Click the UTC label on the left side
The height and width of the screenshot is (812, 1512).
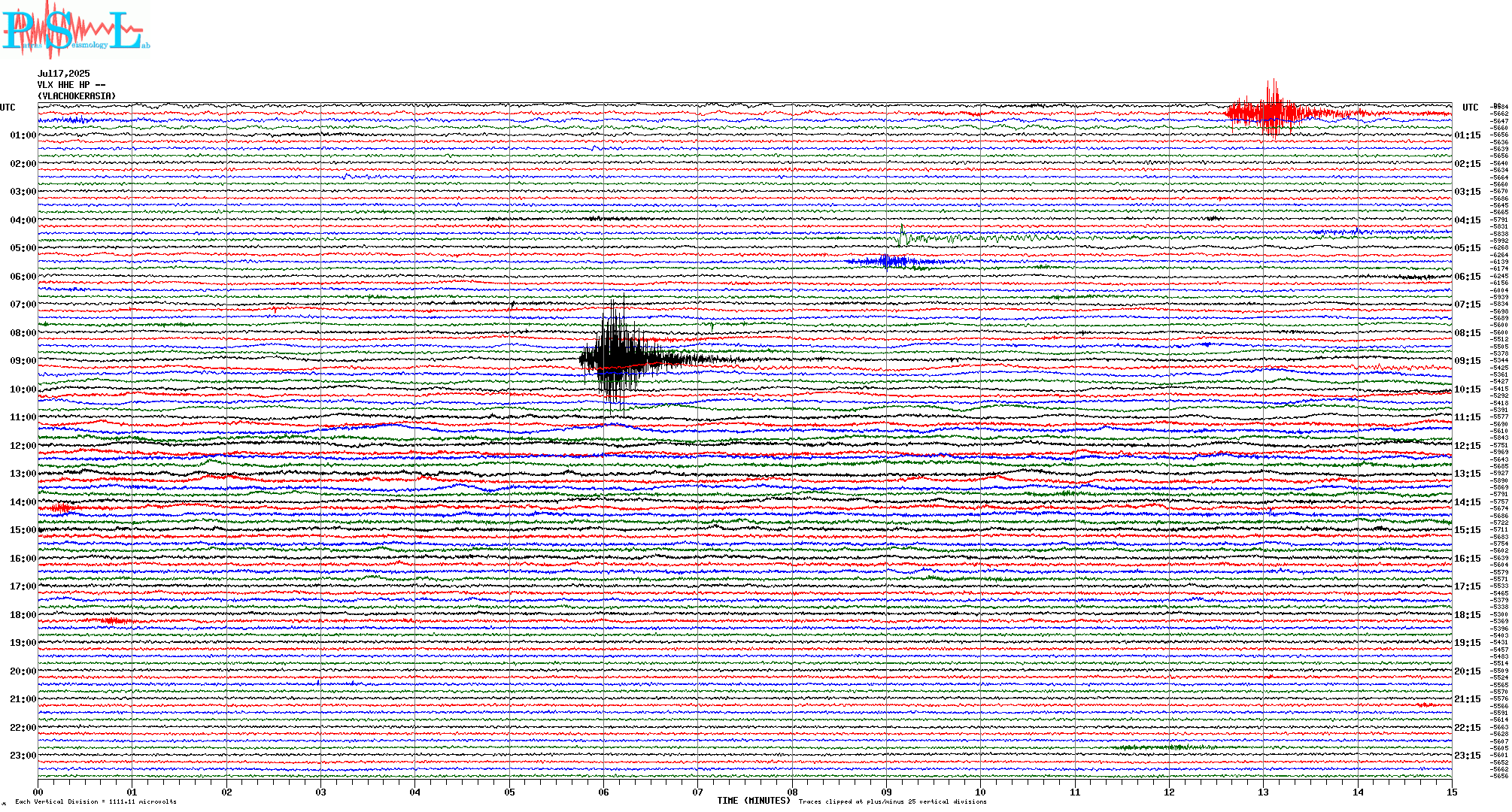[x=8, y=108]
